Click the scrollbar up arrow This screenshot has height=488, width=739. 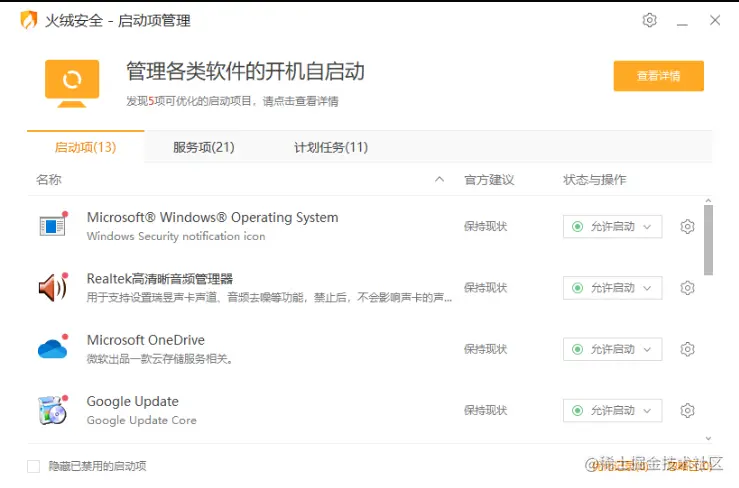[708, 201]
